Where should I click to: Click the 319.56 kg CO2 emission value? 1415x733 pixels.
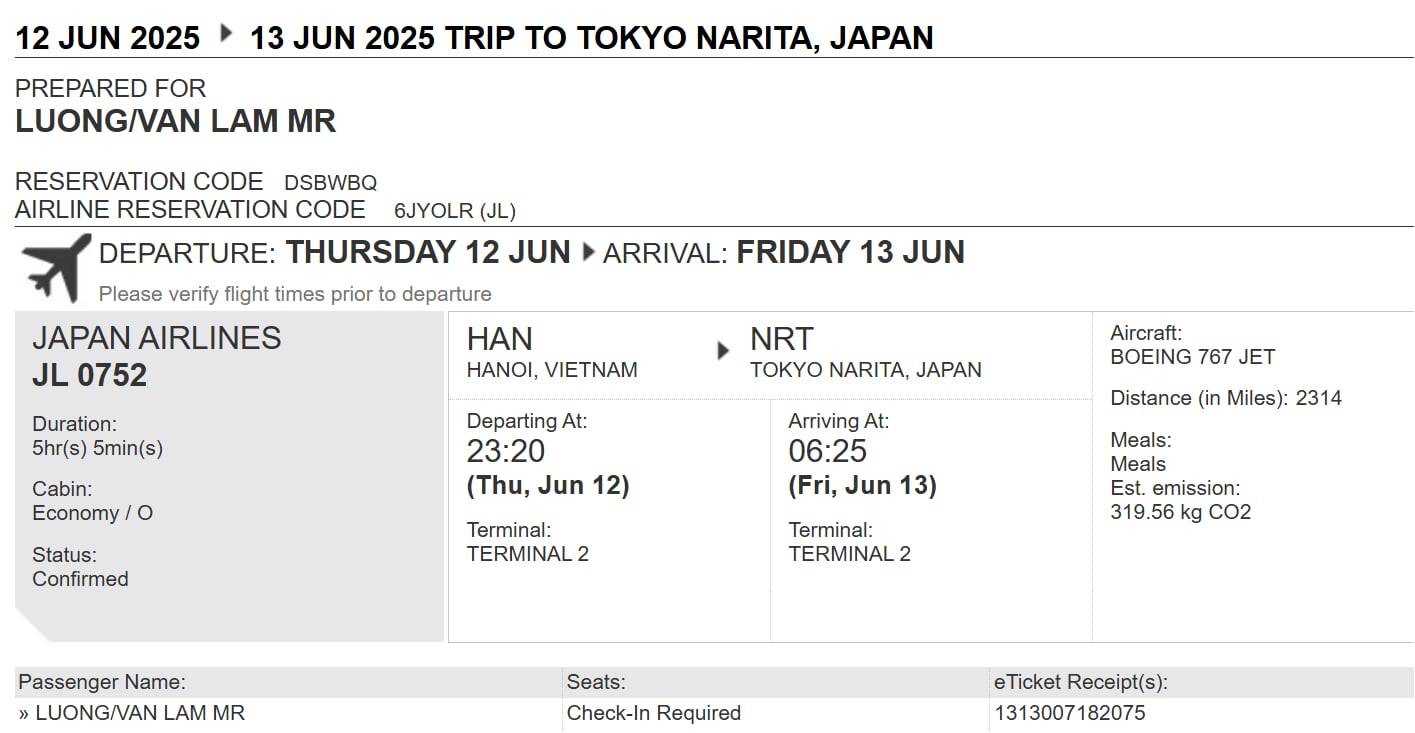tap(1180, 513)
